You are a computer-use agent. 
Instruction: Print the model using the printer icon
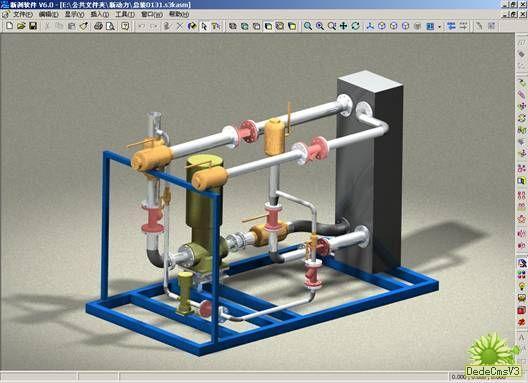98,26
